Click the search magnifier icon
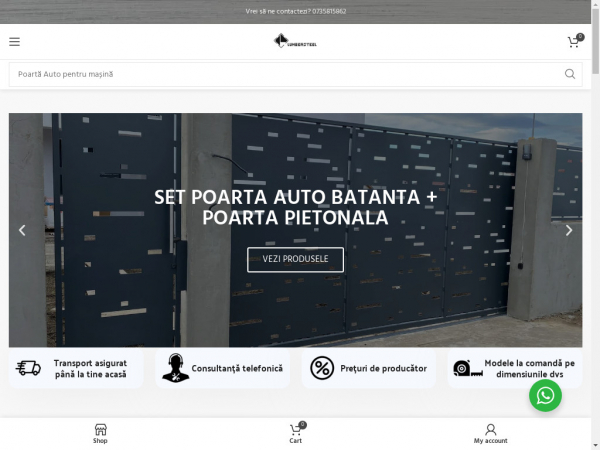This screenshot has width=600, height=450. click(570, 74)
